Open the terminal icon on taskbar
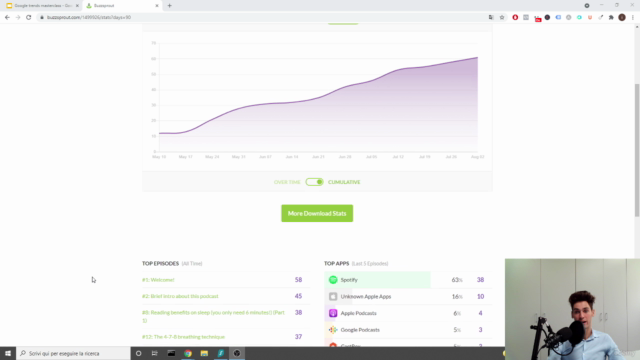640x360 pixels. pos(171,353)
